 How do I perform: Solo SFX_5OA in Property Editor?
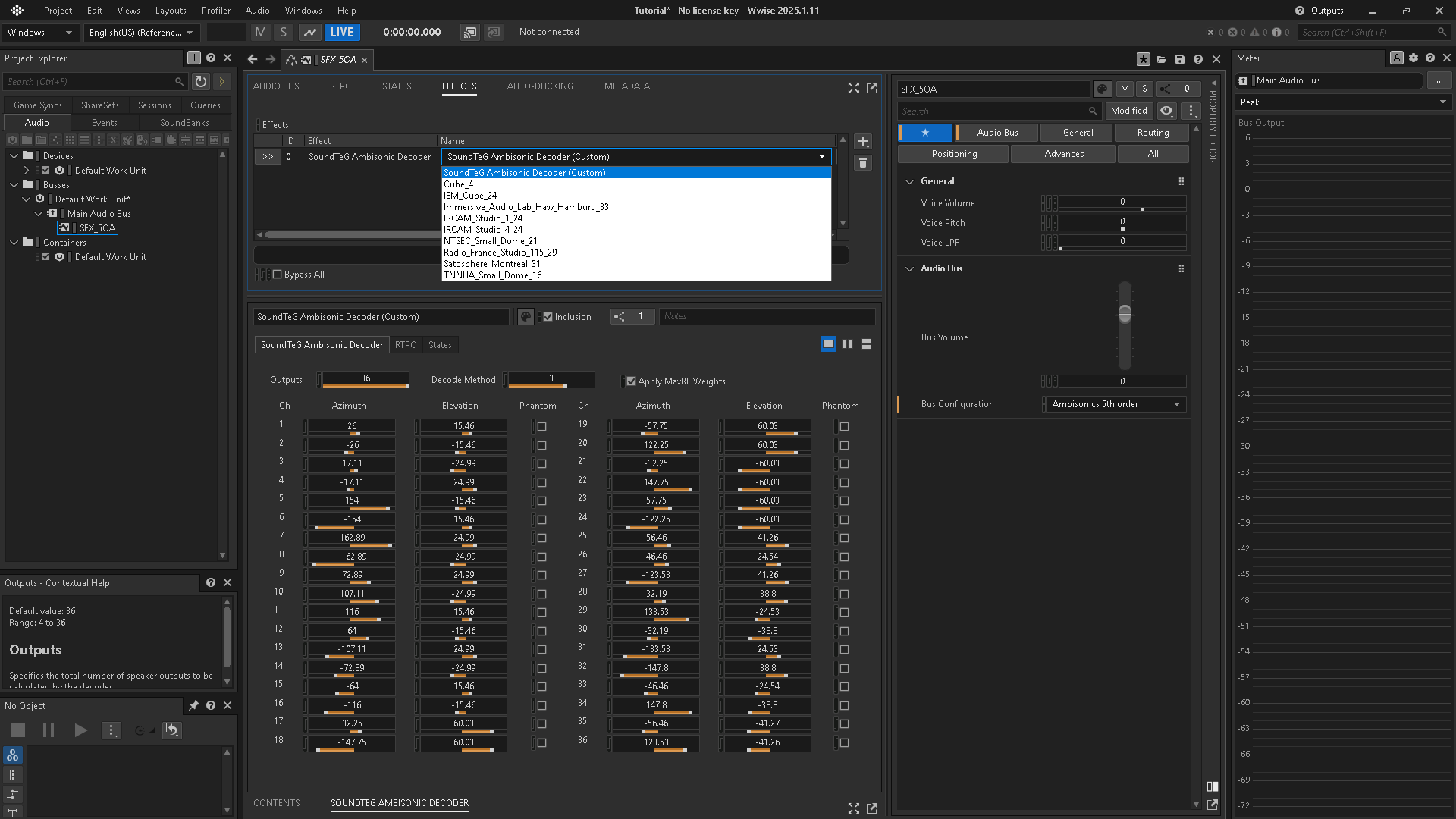tap(1144, 89)
